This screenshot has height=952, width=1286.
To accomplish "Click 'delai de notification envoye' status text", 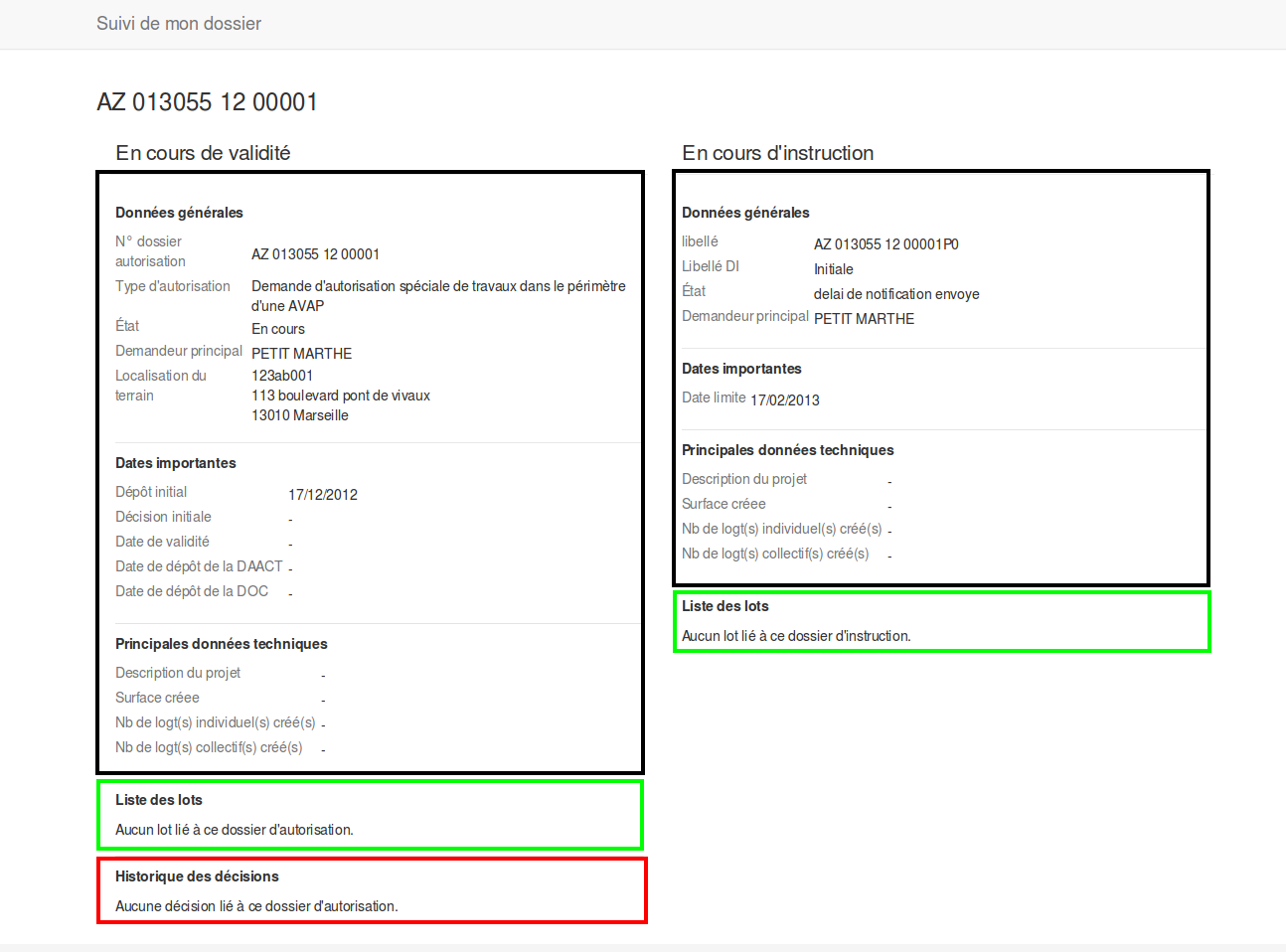I will [896, 294].
